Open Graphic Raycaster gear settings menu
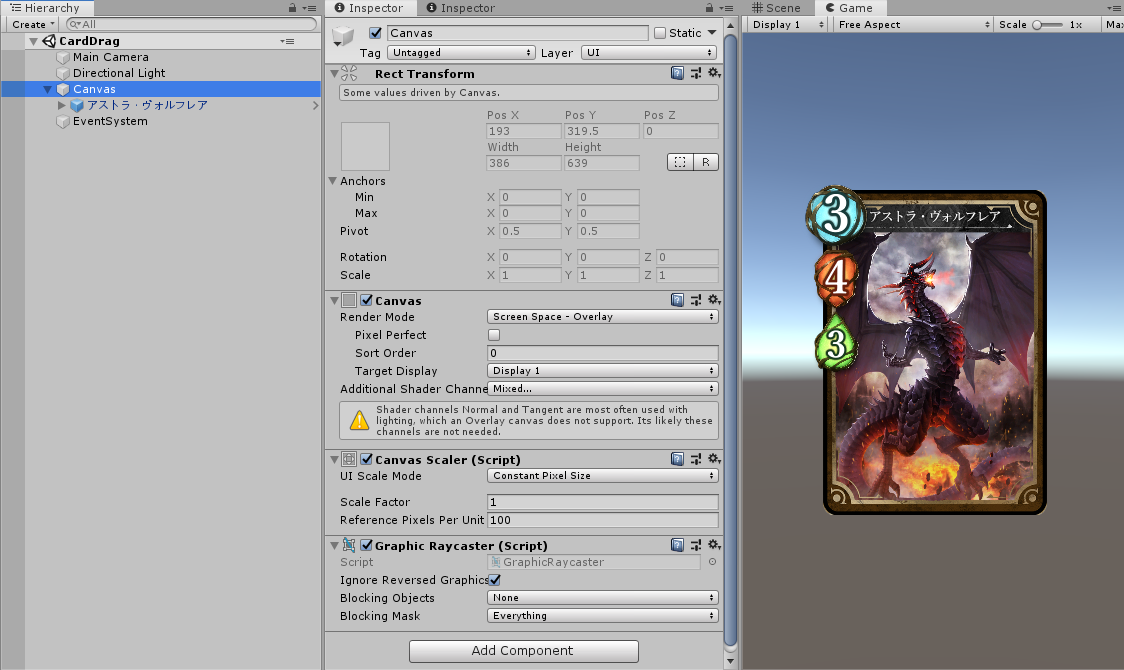1124x670 pixels. tap(714, 545)
